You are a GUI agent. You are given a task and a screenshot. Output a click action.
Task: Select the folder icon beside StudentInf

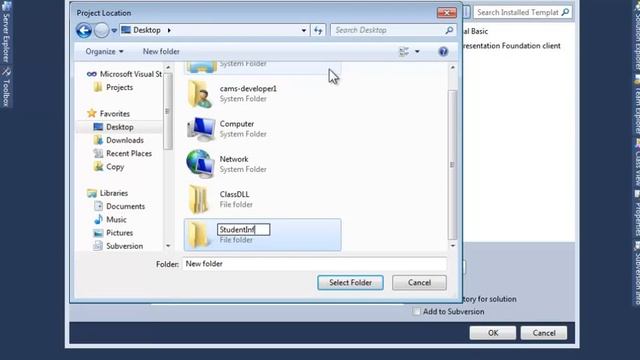coord(199,235)
